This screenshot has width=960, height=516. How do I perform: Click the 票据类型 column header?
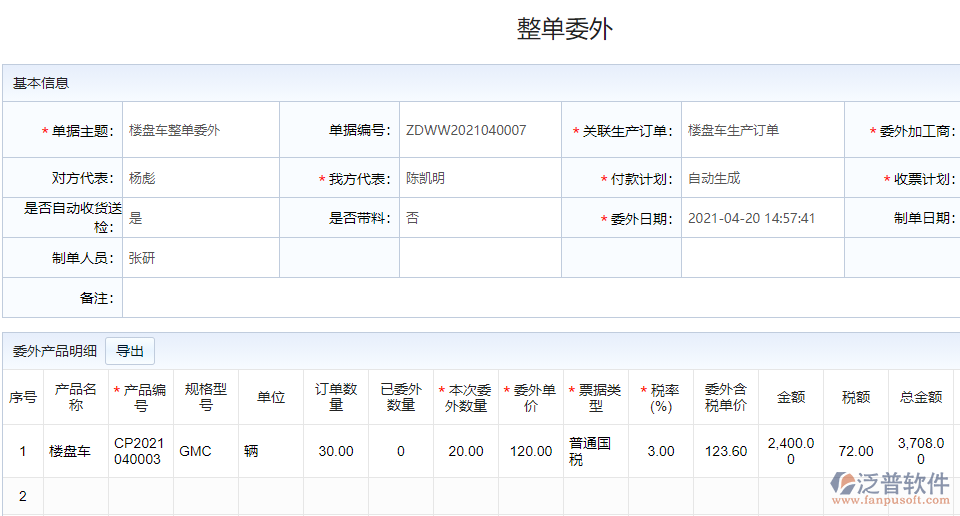tap(596, 397)
